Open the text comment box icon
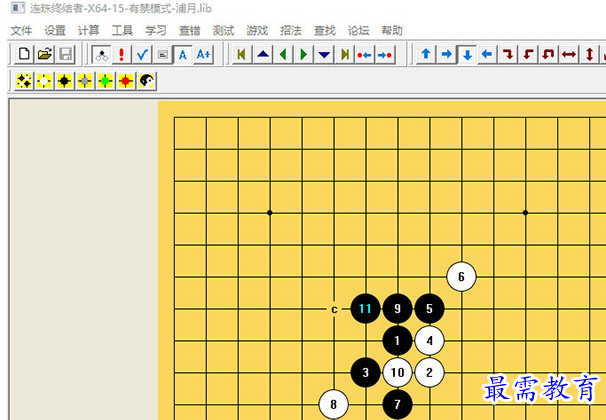Screen dimensions: 606x420 [x=163, y=54]
